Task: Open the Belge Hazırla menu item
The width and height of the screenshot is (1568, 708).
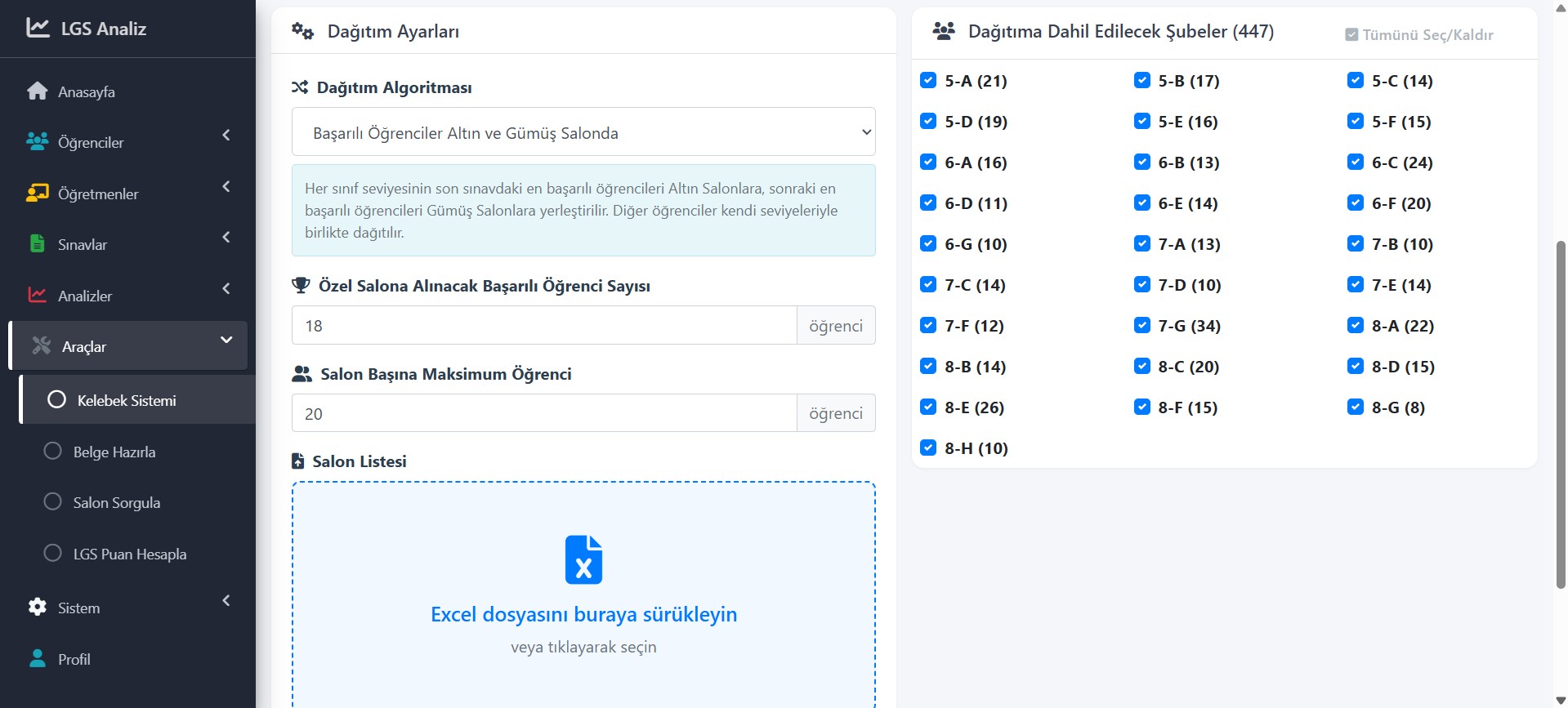Action: click(x=114, y=452)
